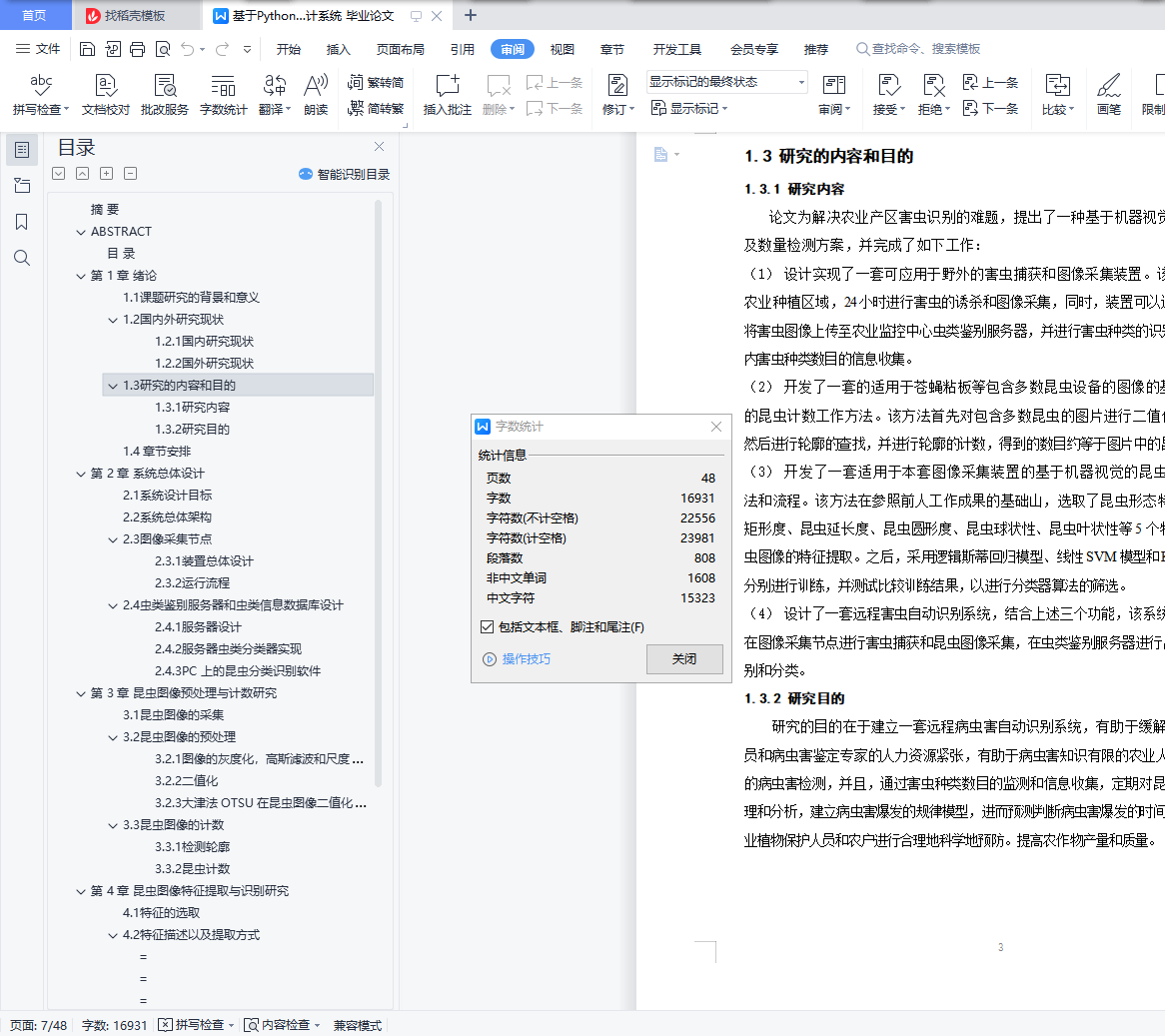Collapse 第 1 章 绪论 in outline
Image resolution: width=1165 pixels, height=1036 pixels.
pos(81,276)
